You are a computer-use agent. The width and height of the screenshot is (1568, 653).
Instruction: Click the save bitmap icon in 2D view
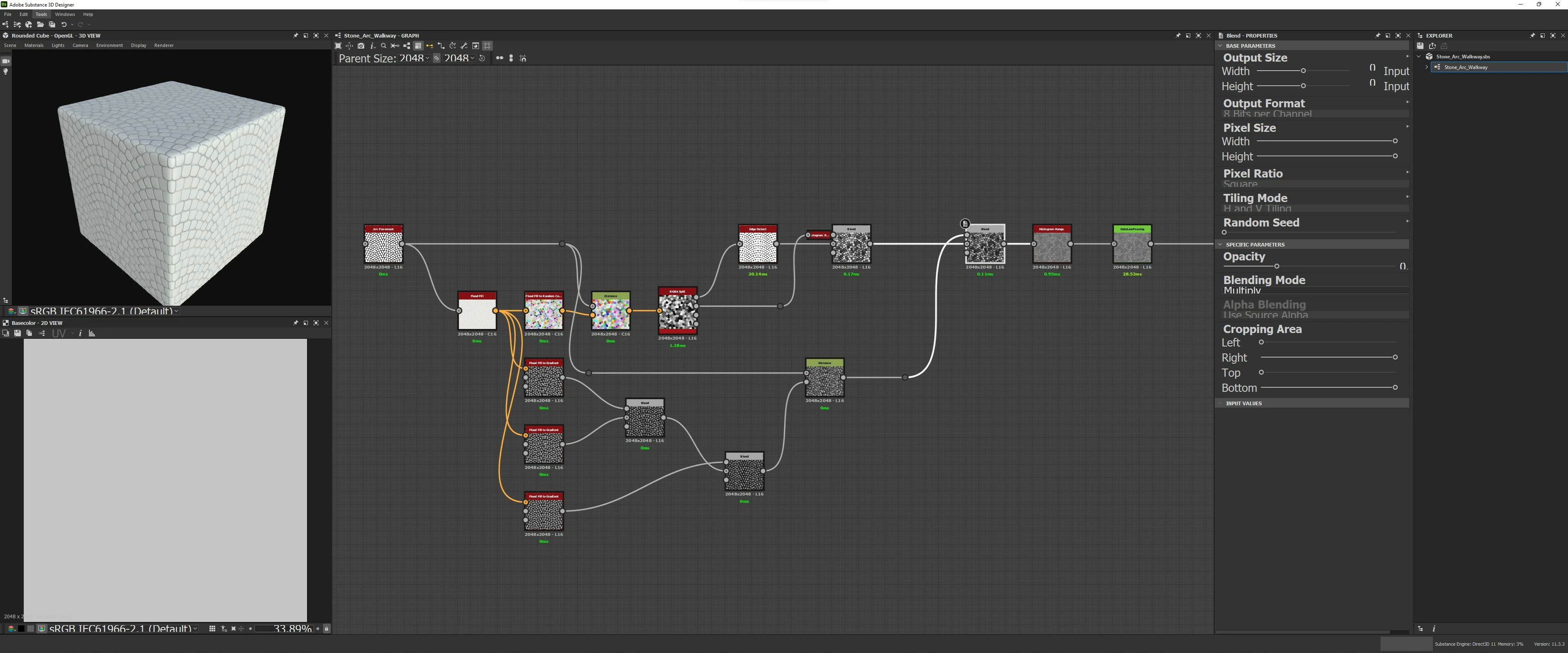pyautogui.click(x=17, y=333)
